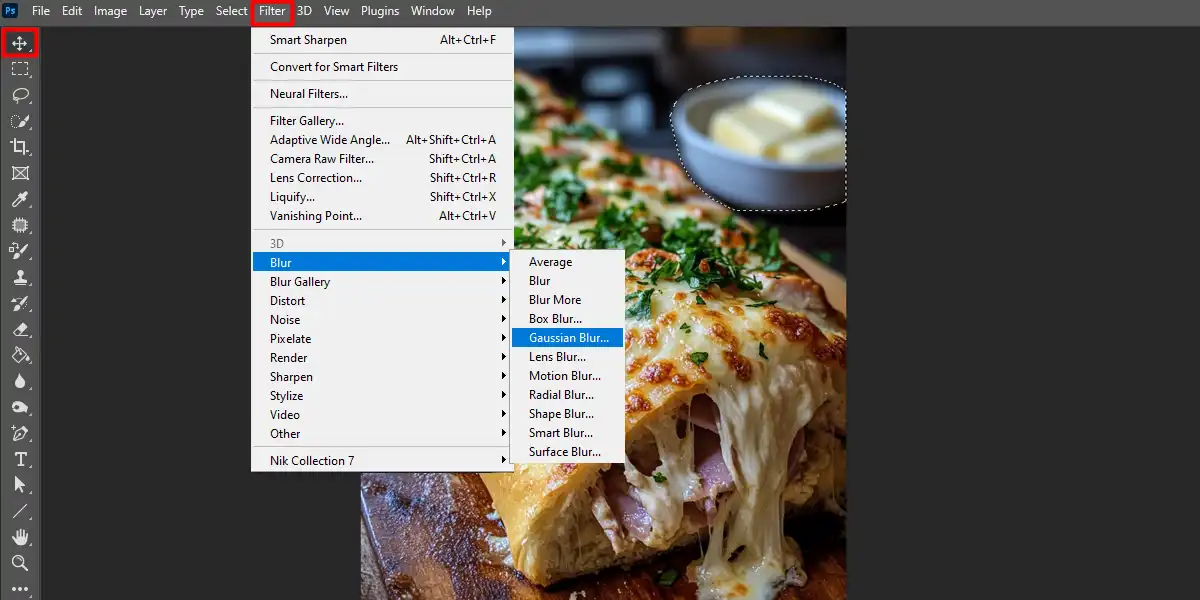
Task: Open the Select menu
Action: tap(231, 11)
